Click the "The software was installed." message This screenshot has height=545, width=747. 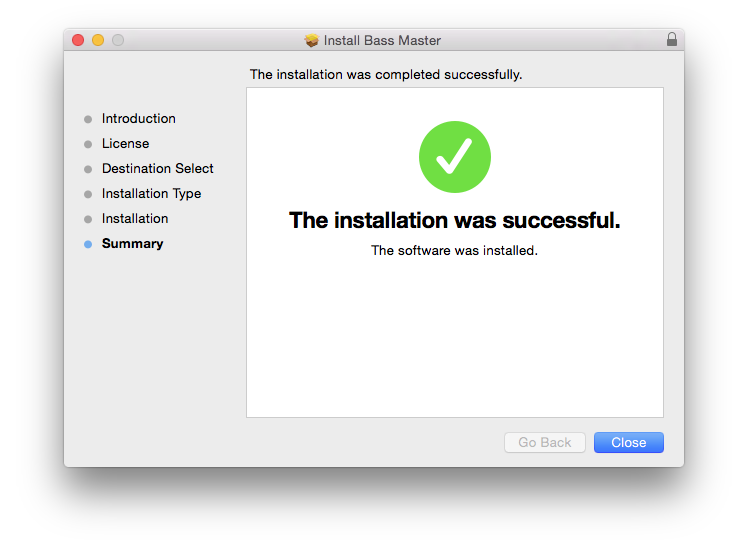[454, 251]
